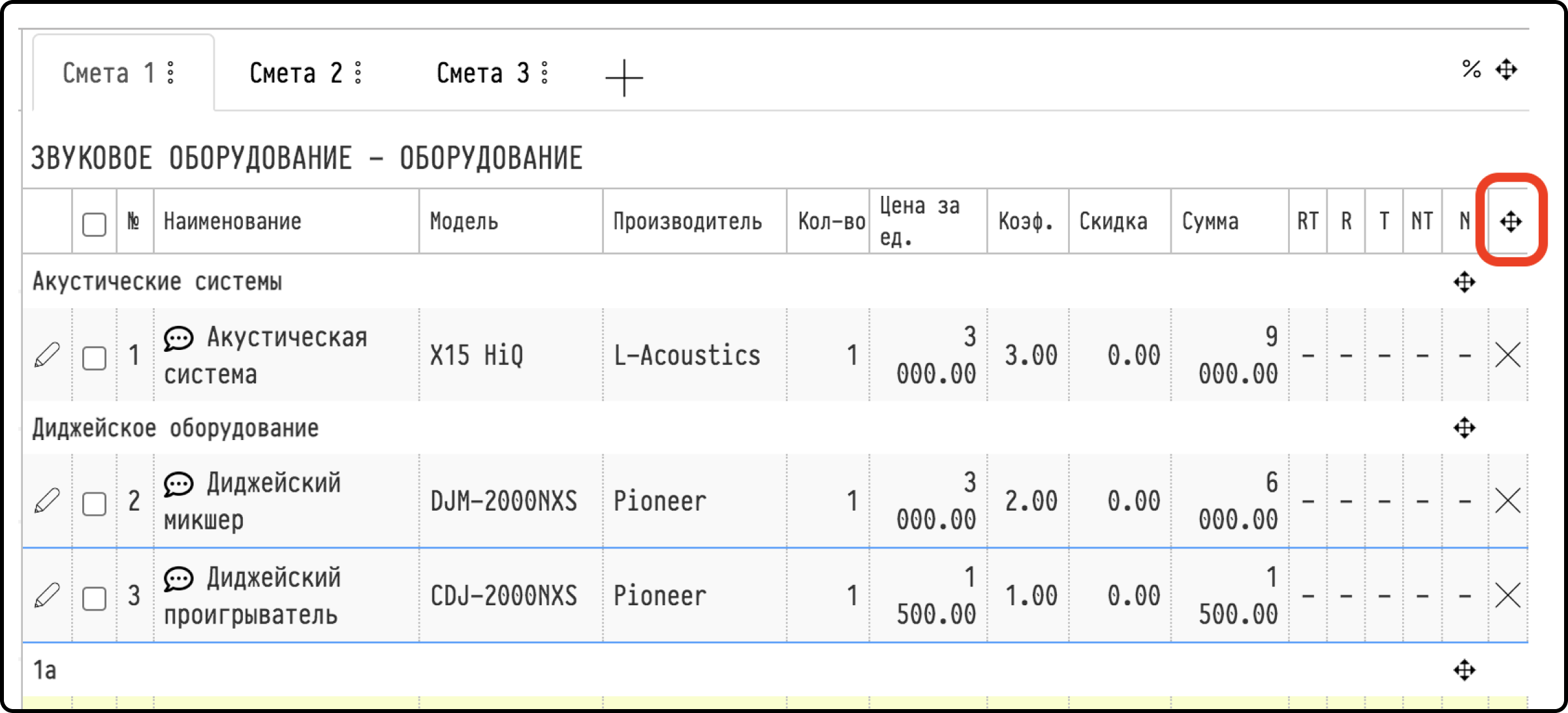
Task: Click move handle for Диджейское оборудование group
Action: [1465, 428]
